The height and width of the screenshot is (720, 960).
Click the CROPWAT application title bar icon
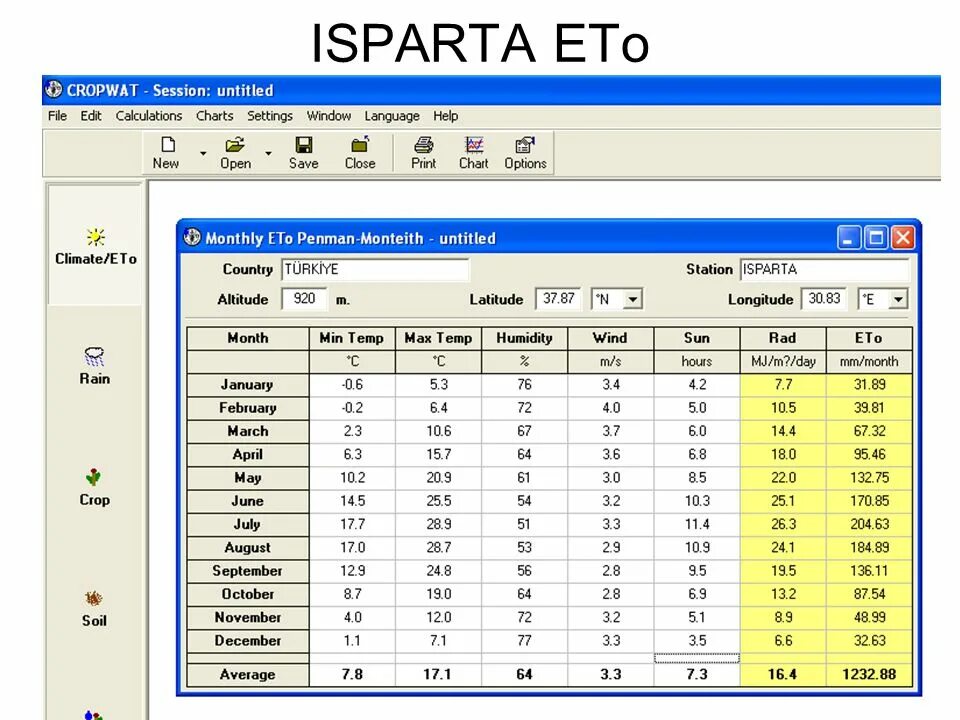click(x=54, y=89)
